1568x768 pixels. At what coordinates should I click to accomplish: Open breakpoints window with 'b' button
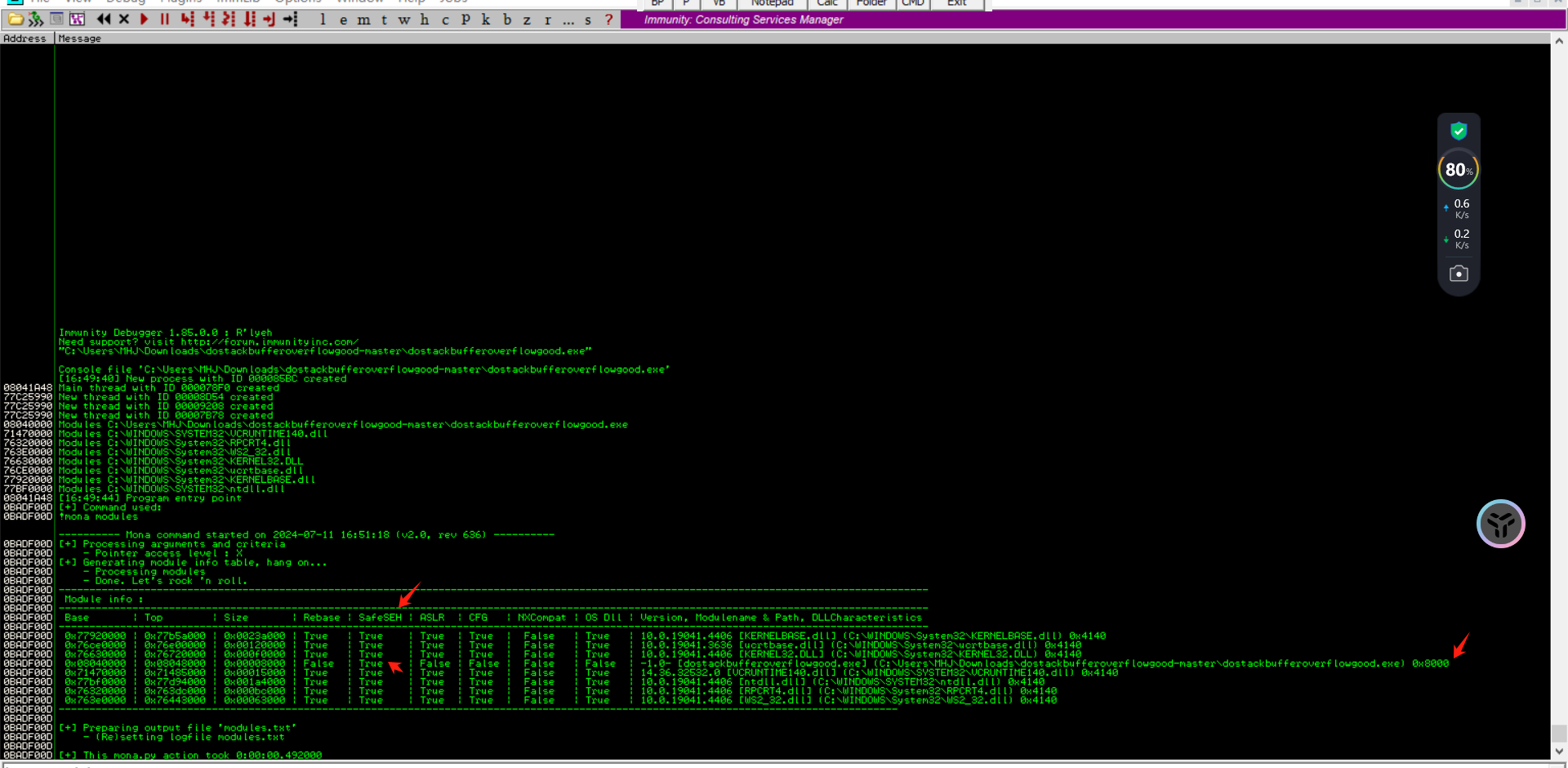click(507, 20)
